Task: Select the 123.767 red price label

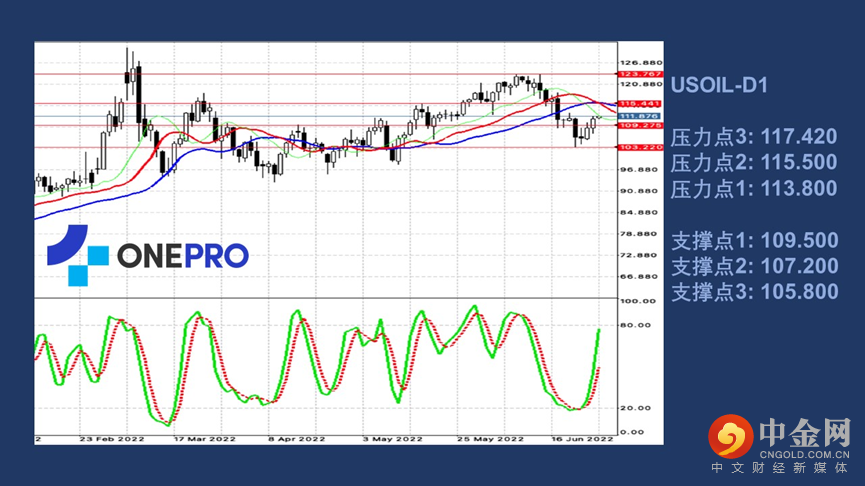Action: pyautogui.click(x=639, y=74)
